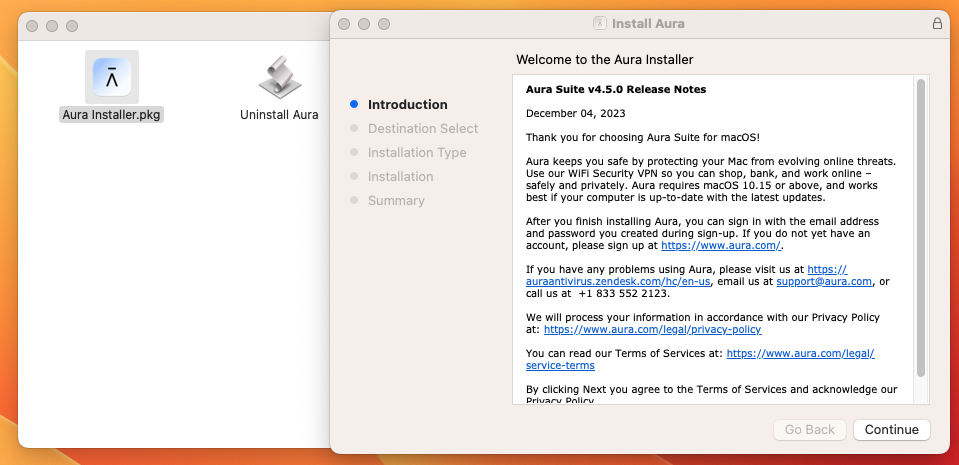
Task: Select the Uninstall Aura script icon
Action: click(280, 77)
